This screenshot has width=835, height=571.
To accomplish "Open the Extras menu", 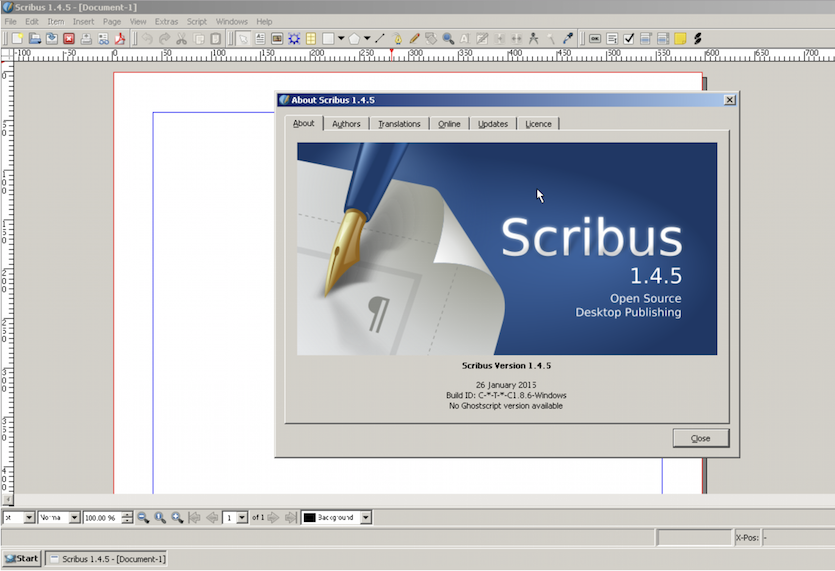I will (166, 21).
